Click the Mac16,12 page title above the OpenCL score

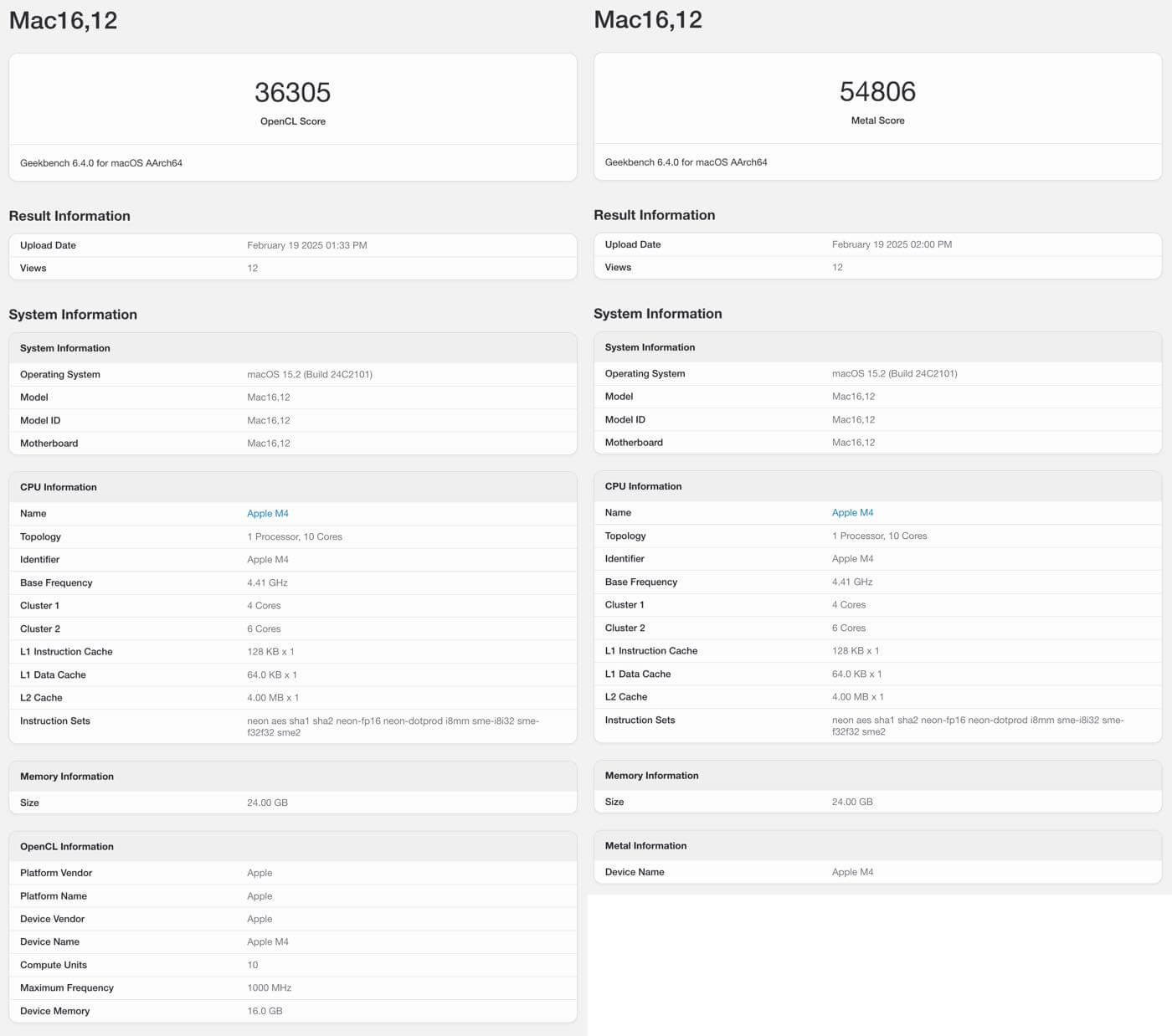click(x=63, y=20)
